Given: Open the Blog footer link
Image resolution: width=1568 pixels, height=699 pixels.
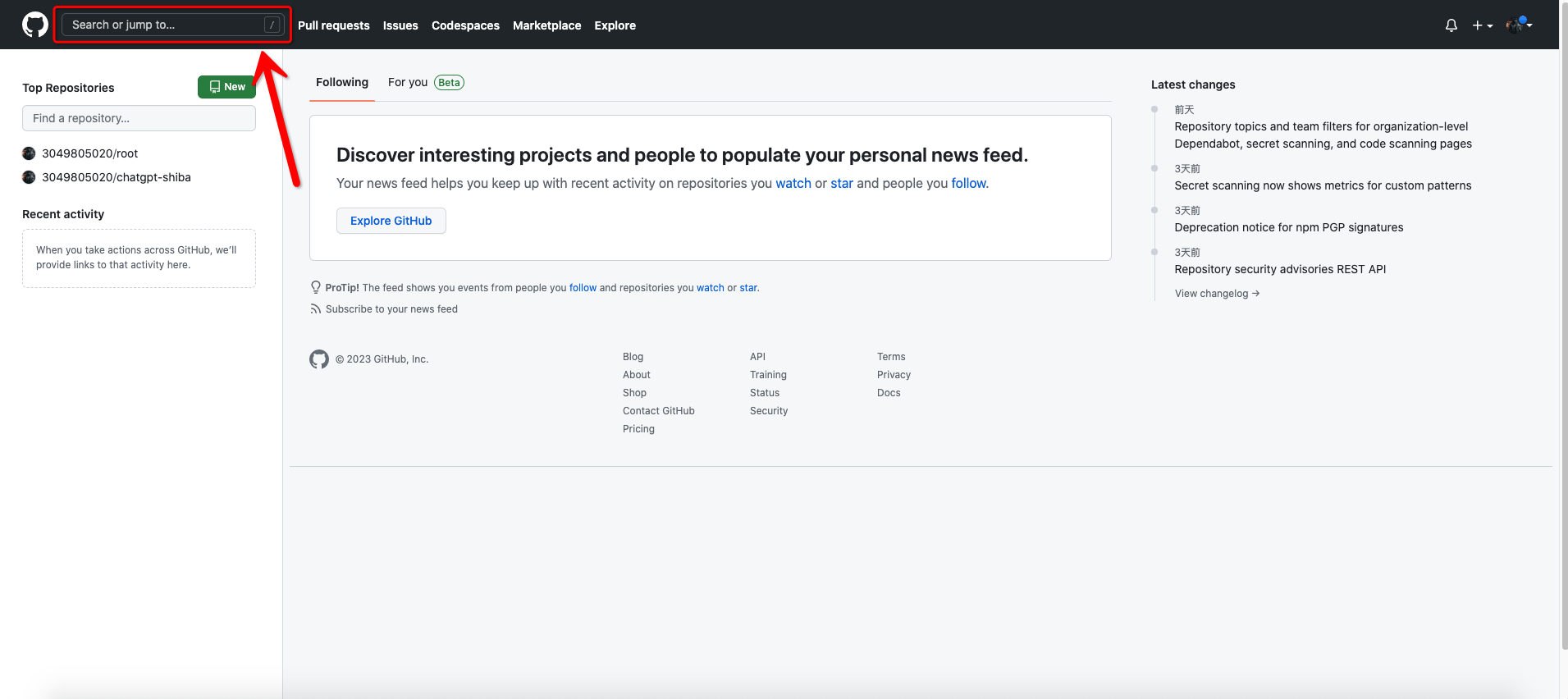Looking at the screenshot, I should pyautogui.click(x=633, y=357).
